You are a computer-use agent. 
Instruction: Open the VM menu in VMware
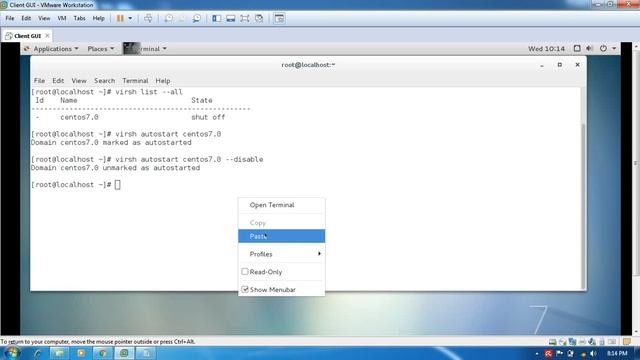[x=62, y=18]
